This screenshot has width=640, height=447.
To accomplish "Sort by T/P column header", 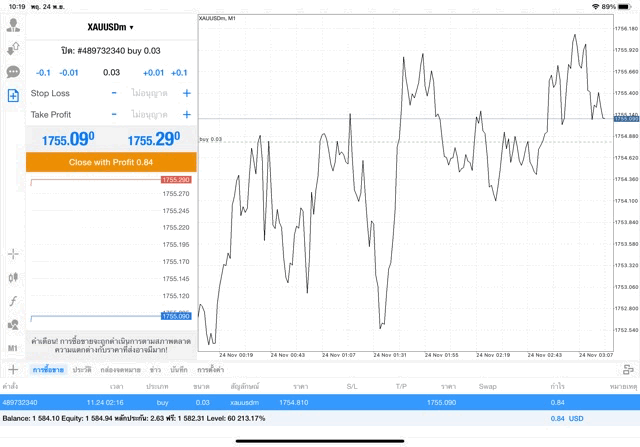I will click(401, 386).
